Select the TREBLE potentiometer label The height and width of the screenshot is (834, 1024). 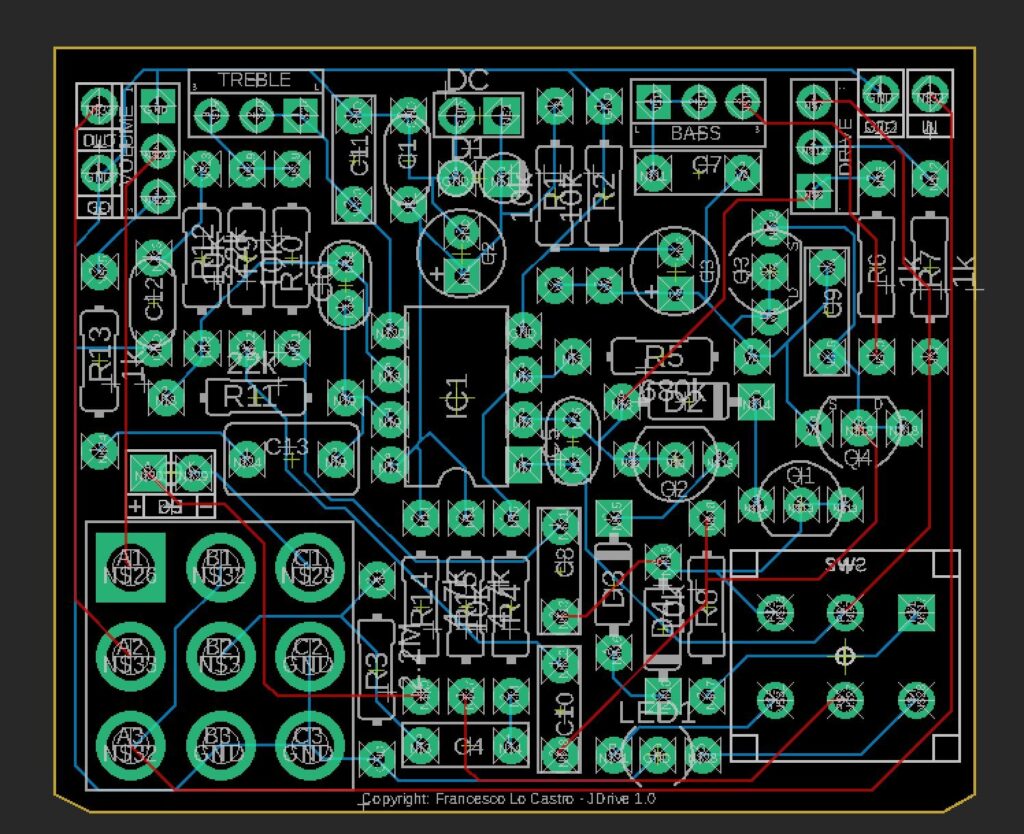(255, 80)
